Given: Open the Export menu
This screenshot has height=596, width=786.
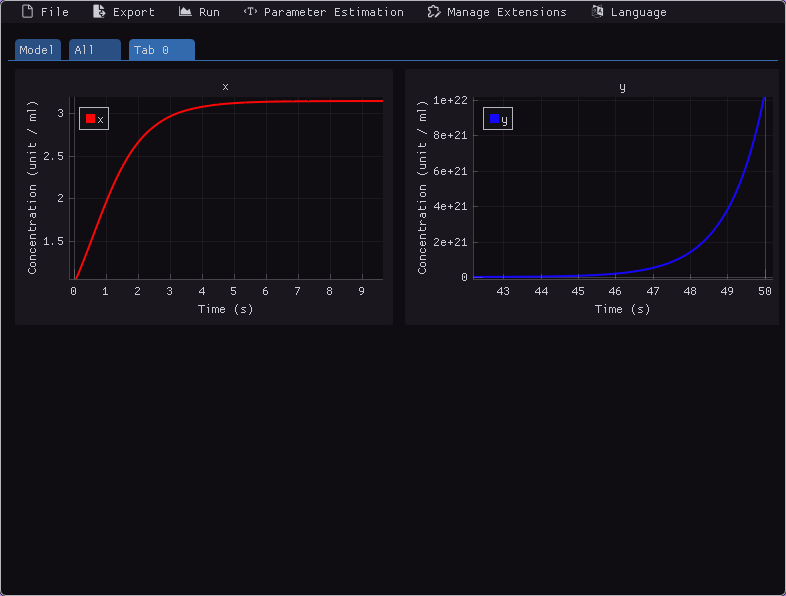Looking at the screenshot, I should [x=124, y=12].
